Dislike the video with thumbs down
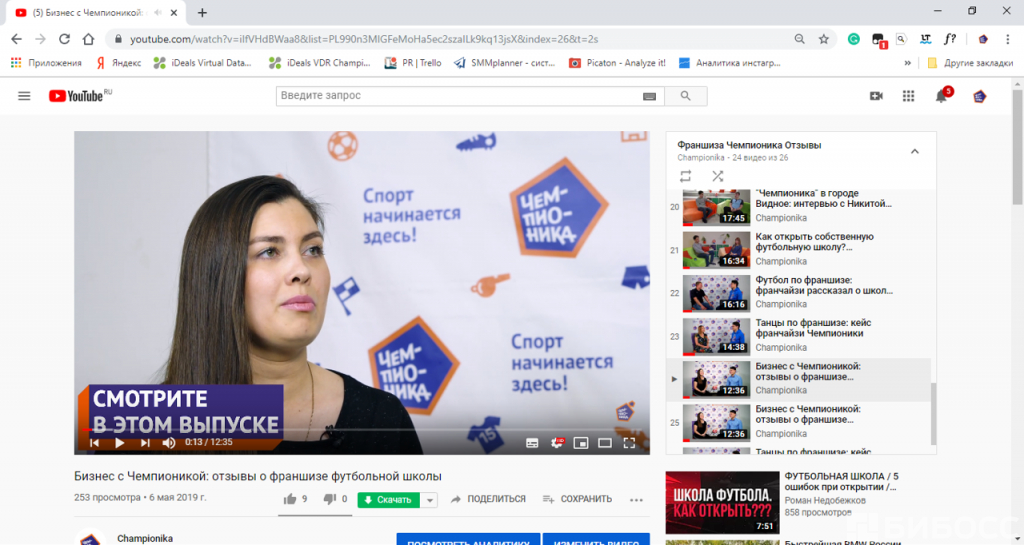Viewport: 1024px width, 545px height. tap(329, 499)
